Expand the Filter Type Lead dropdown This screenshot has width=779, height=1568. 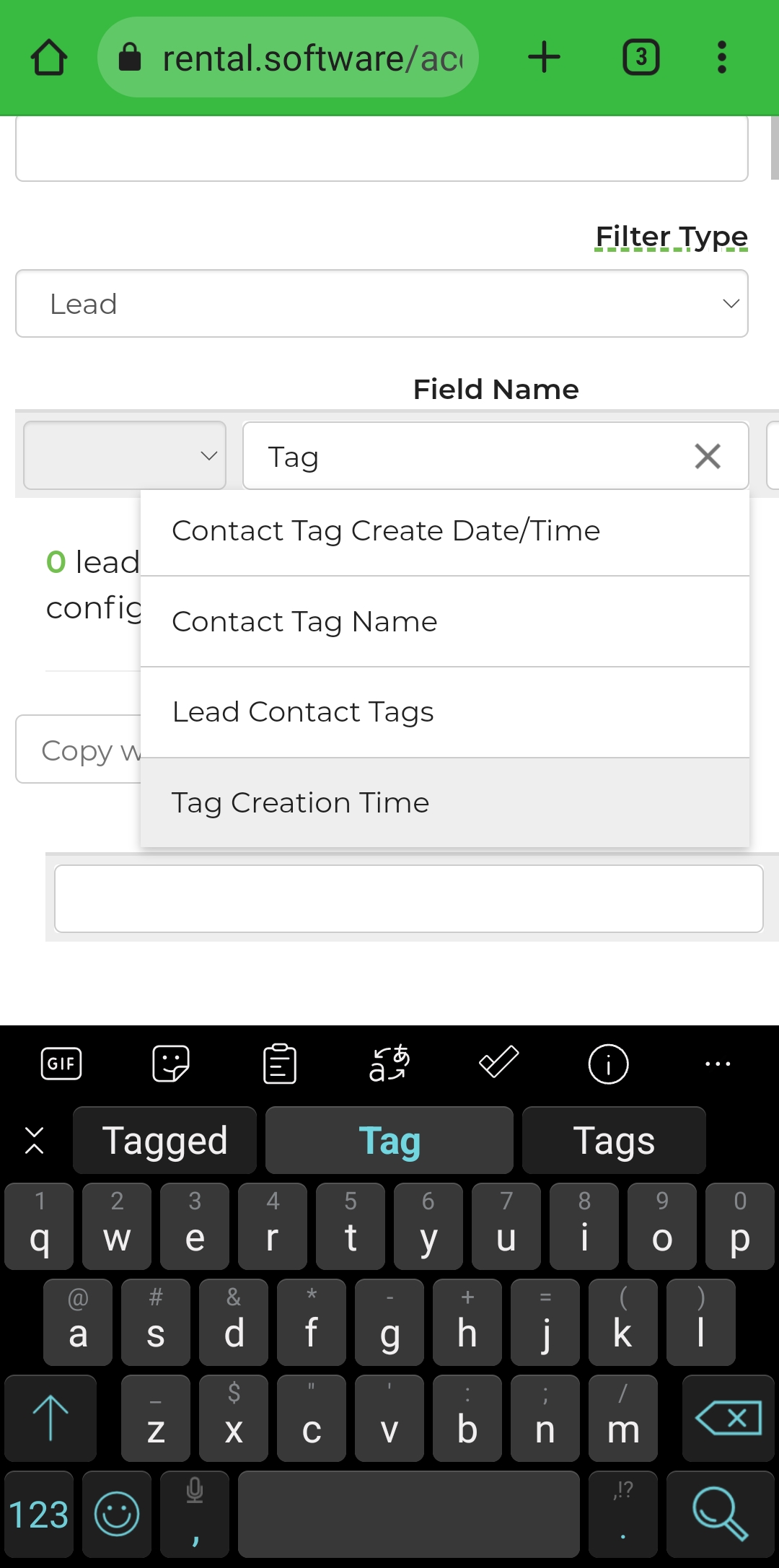(x=382, y=304)
